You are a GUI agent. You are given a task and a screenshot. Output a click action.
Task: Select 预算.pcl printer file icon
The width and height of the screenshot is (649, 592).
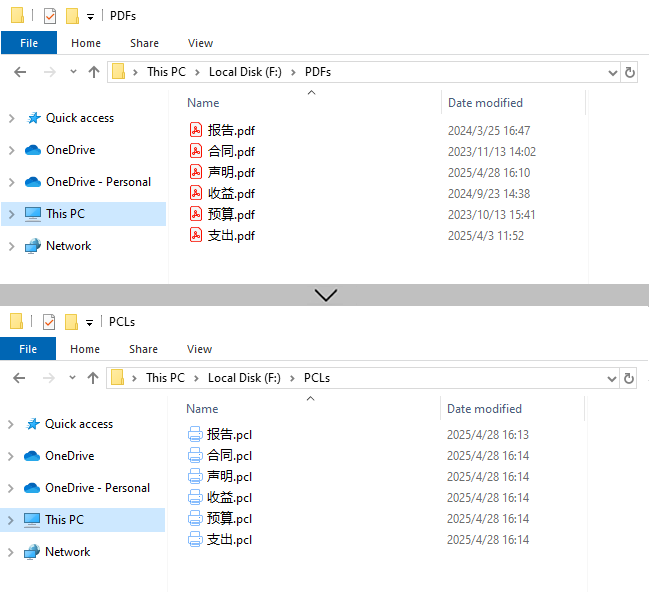point(195,518)
